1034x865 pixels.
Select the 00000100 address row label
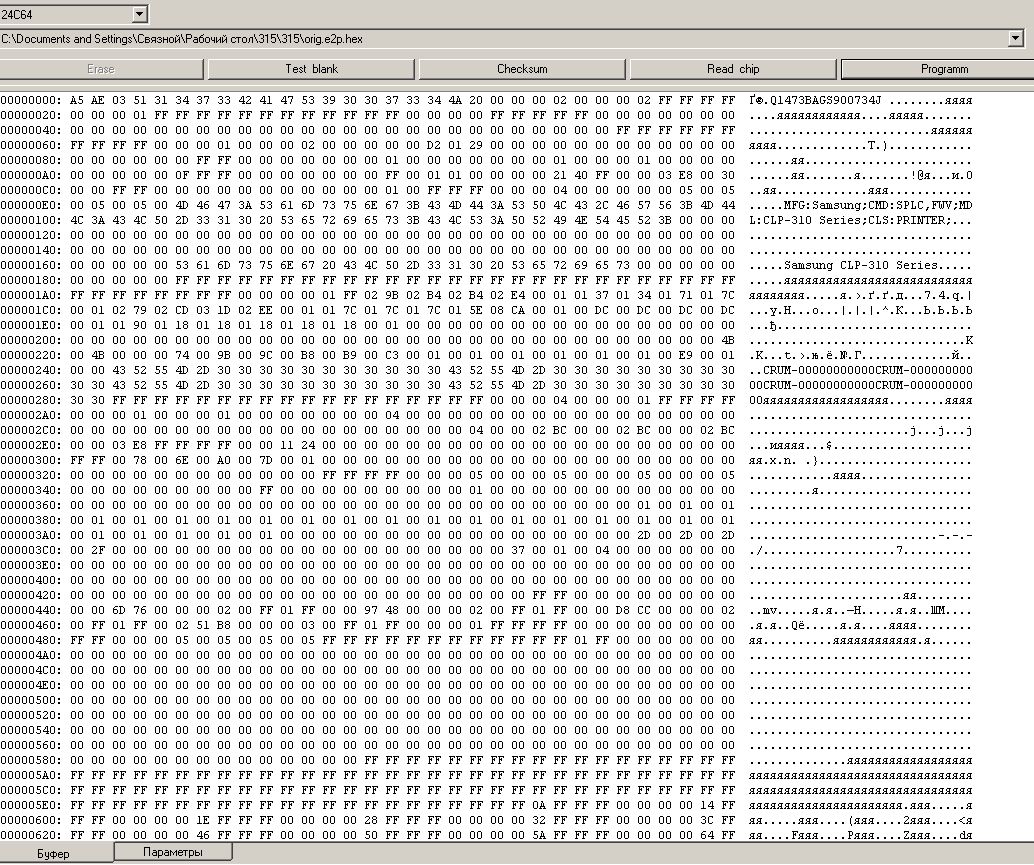point(30,220)
